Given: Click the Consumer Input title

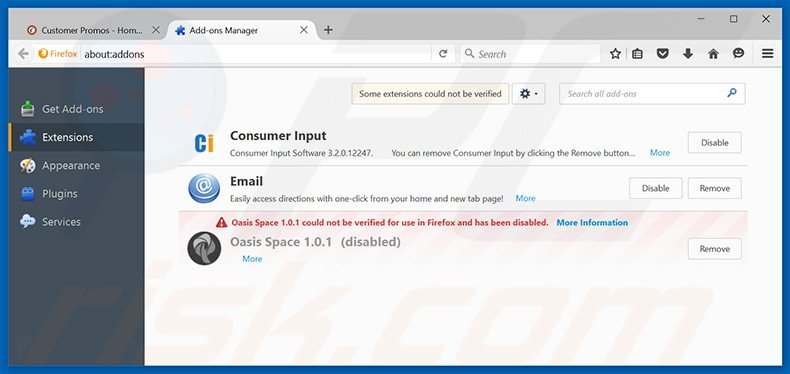Looking at the screenshot, I should click(278, 136).
